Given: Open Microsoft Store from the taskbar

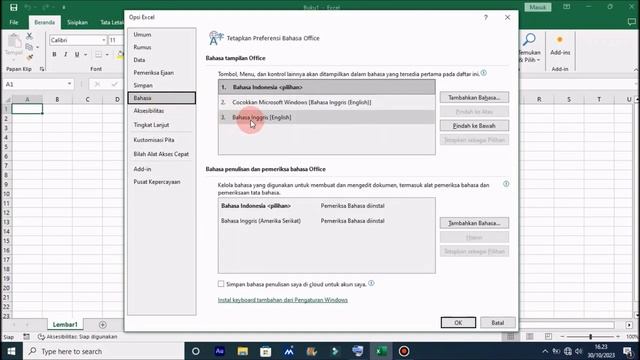Looking at the screenshot, I should pos(266,351).
